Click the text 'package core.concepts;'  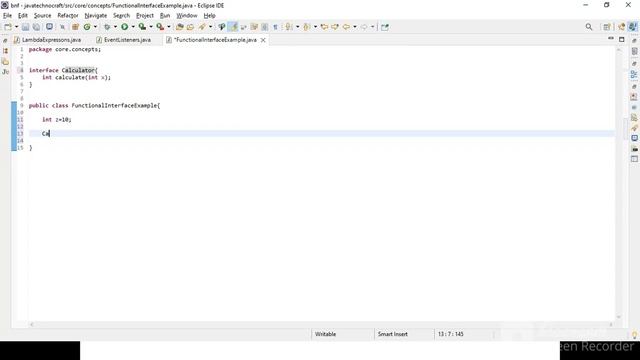tap(64, 49)
